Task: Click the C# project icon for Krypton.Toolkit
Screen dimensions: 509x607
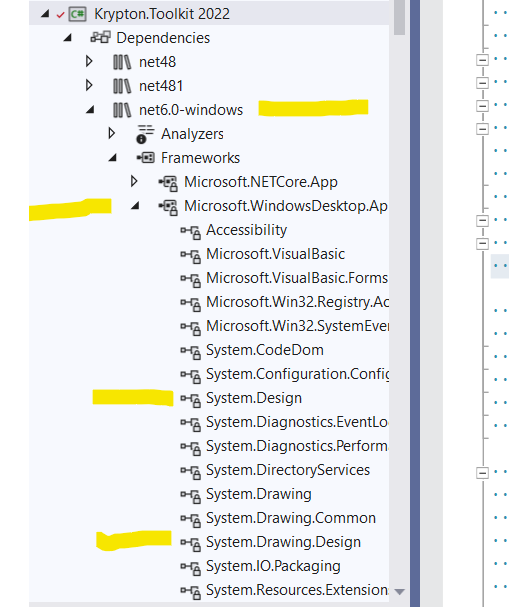Action: pyautogui.click(x=77, y=14)
